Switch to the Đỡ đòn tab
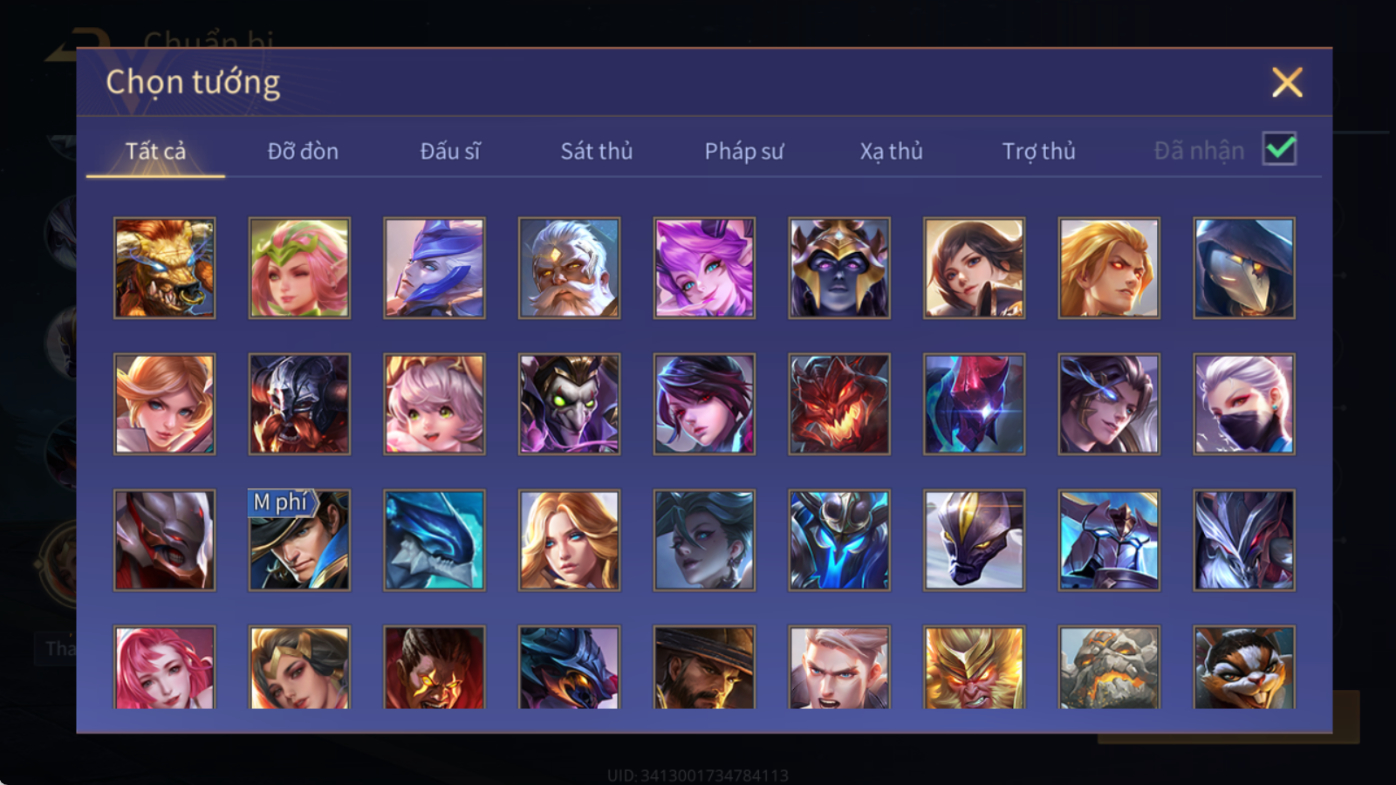1396x785 pixels. [303, 151]
